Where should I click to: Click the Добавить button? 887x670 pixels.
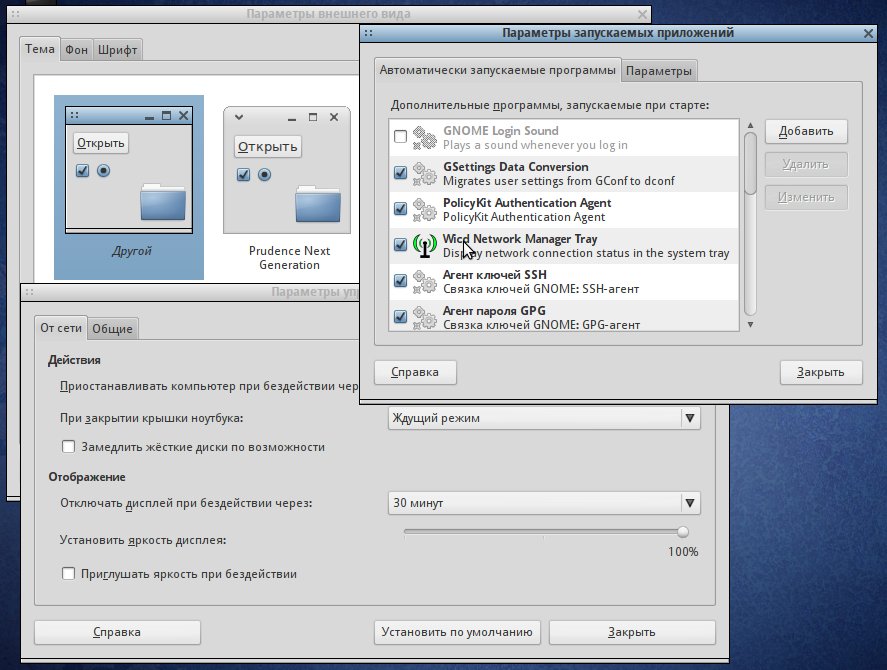[806, 131]
